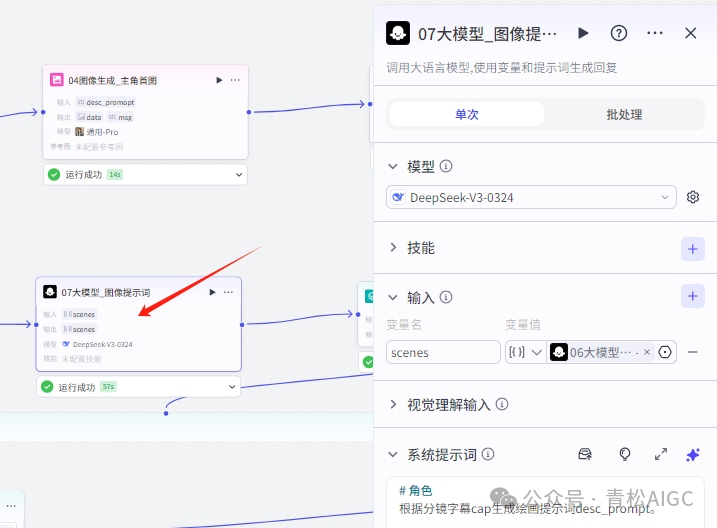Screen dimensions: 717x528
Task: Delete the scenes input row
Action: (693, 352)
